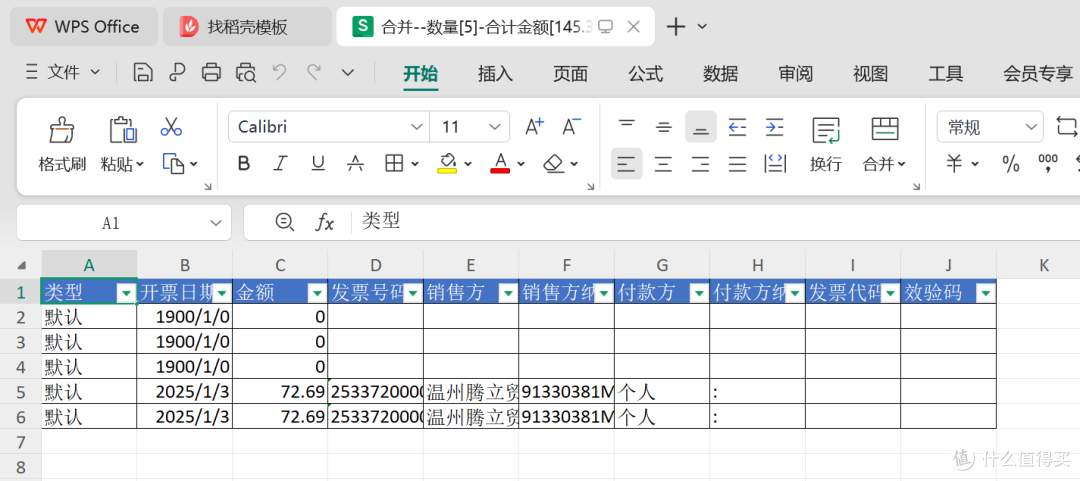
Task: Switch to the 公式 ribbon tab
Action: tap(645, 74)
